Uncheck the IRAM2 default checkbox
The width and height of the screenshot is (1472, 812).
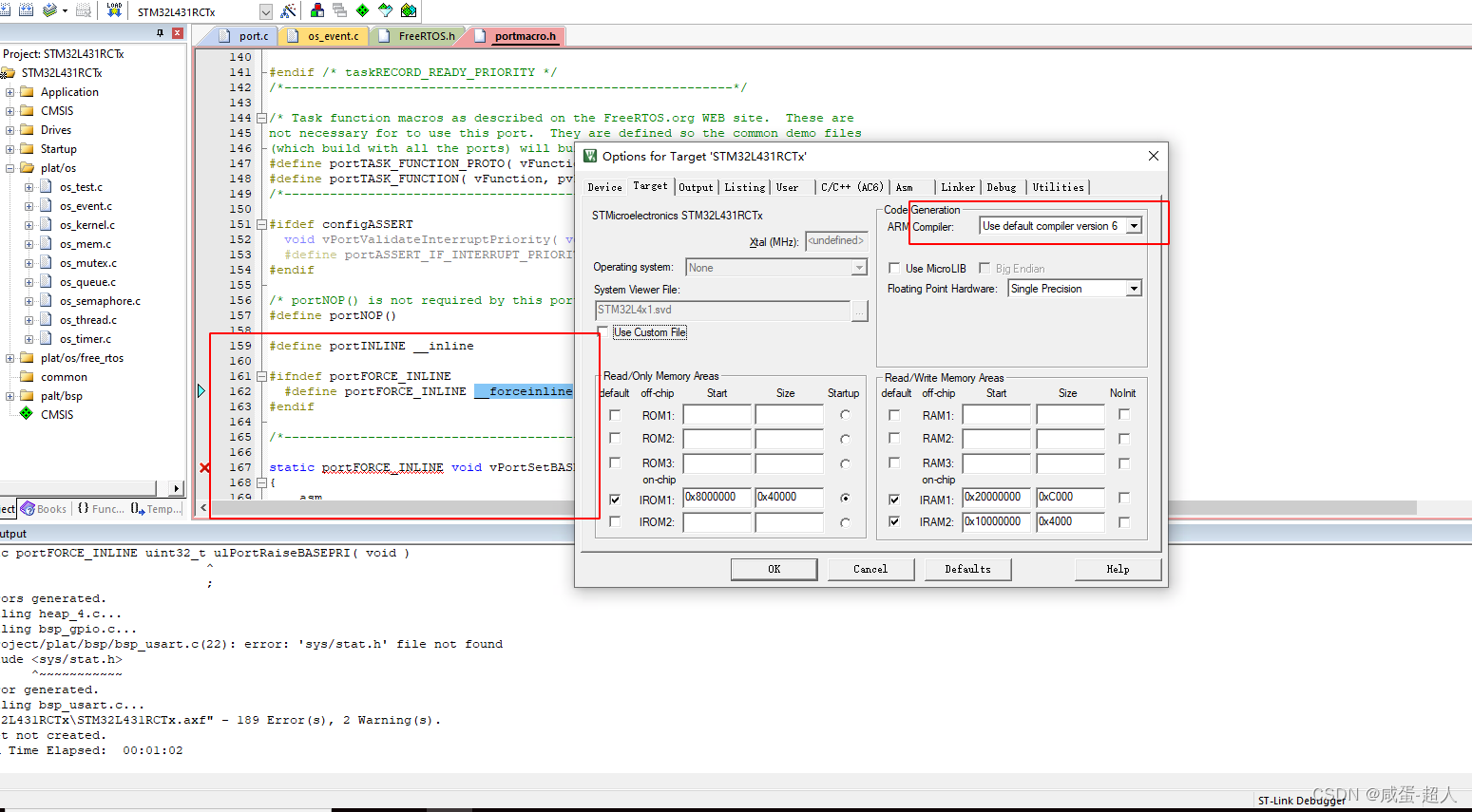tap(894, 521)
